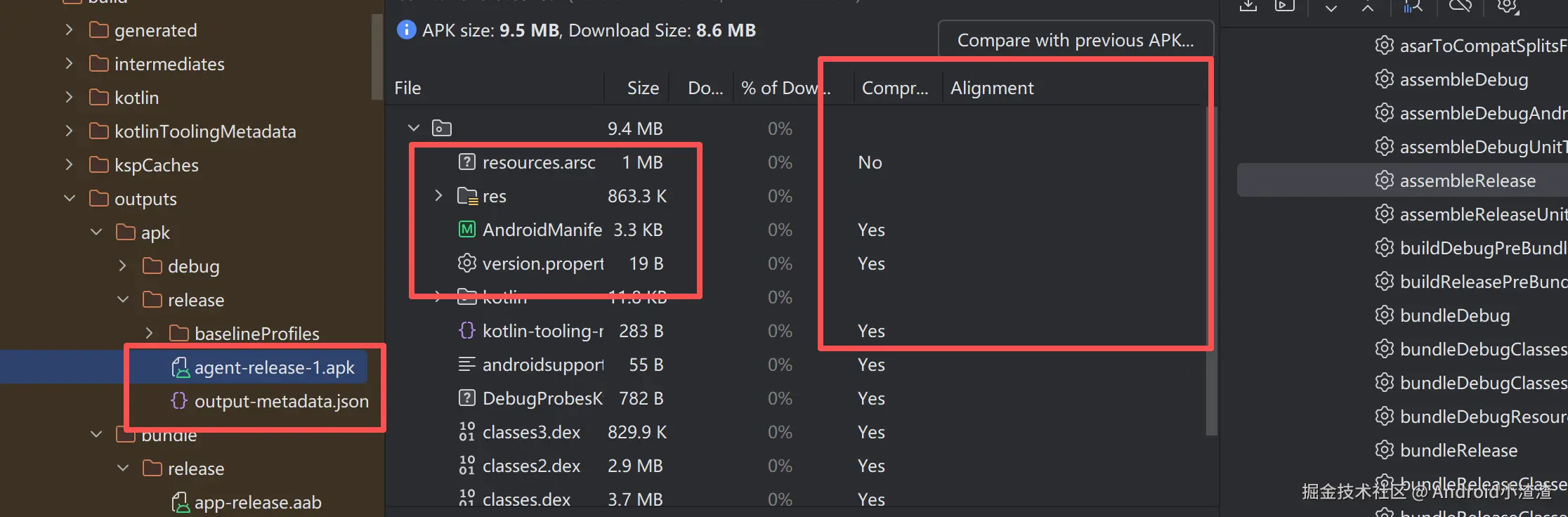The image size is (1568, 517).
Task: Collapse all nodes in Gradle panel
Action: click(x=1367, y=7)
